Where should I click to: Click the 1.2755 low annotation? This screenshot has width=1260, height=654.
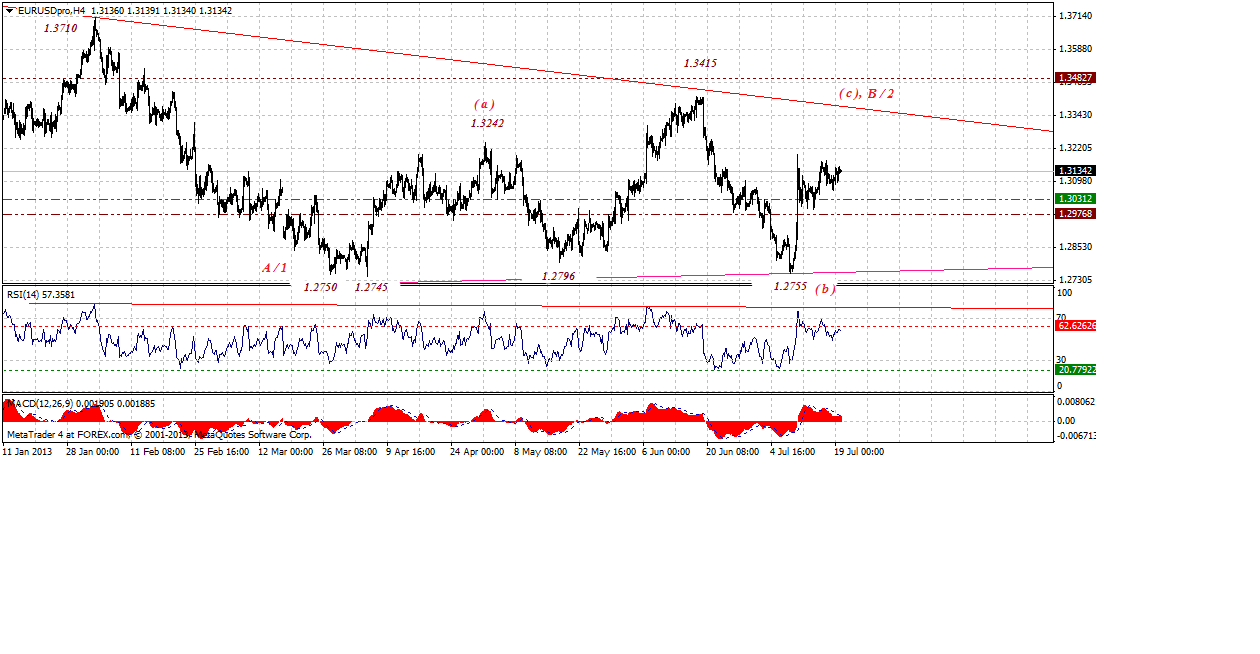(790, 286)
